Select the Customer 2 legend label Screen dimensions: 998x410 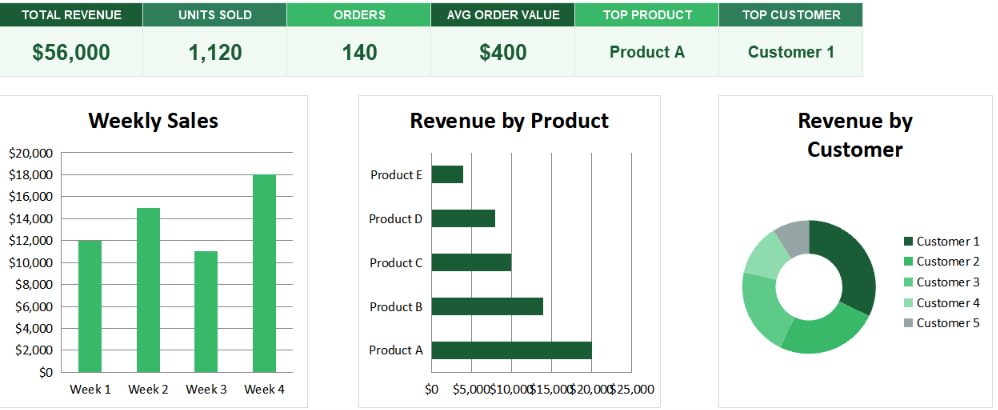[948, 262]
